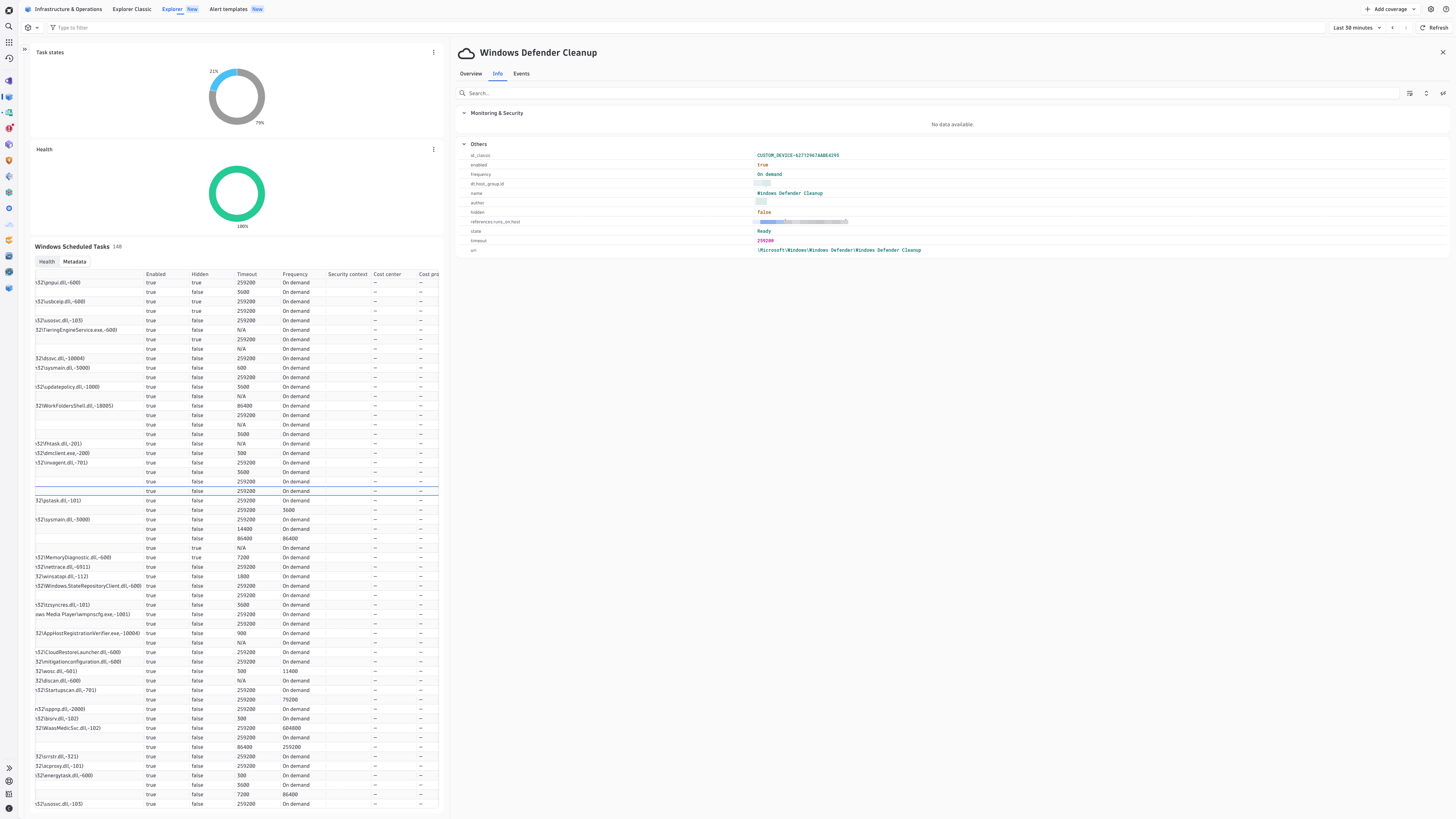The width and height of the screenshot is (1456, 819).
Task: Go to the next timeframe
Action: pos(1406,28)
